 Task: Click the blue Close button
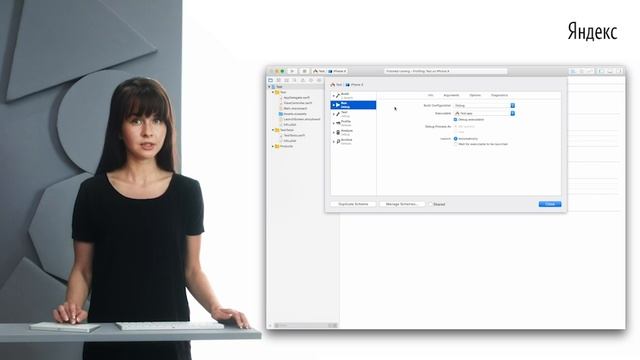[550, 204]
